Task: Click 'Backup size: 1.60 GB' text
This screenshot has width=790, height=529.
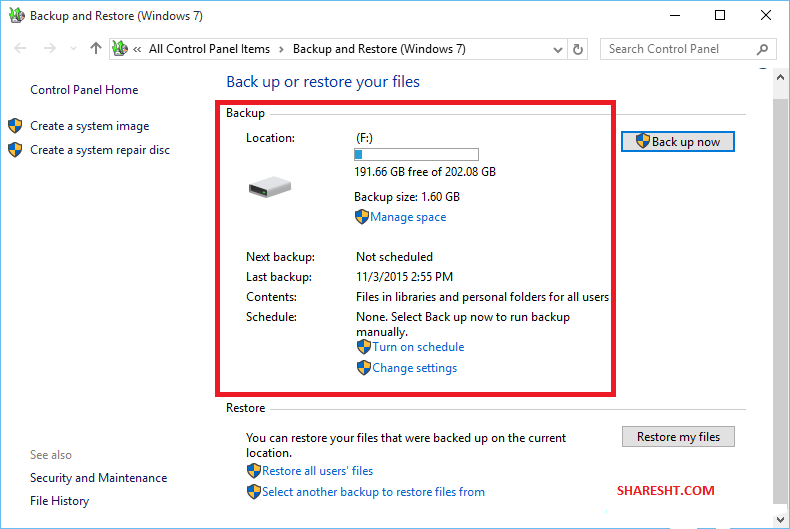Action: pos(407,197)
